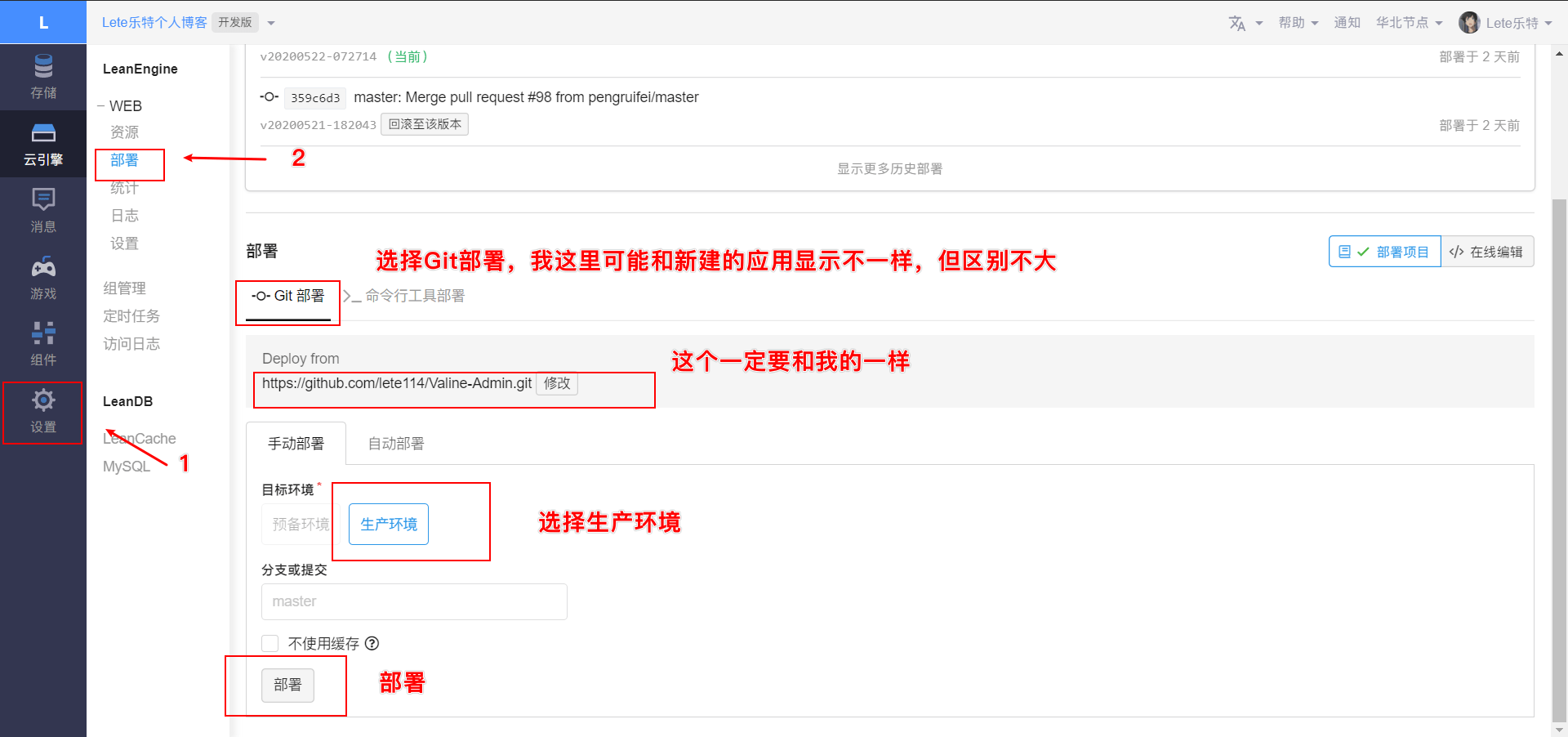Image resolution: width=1568 pixels, height=737 pixels.
Task: Open the 帮助 help dropdown
Action: pyautogui.click(x=1298, y=23)
